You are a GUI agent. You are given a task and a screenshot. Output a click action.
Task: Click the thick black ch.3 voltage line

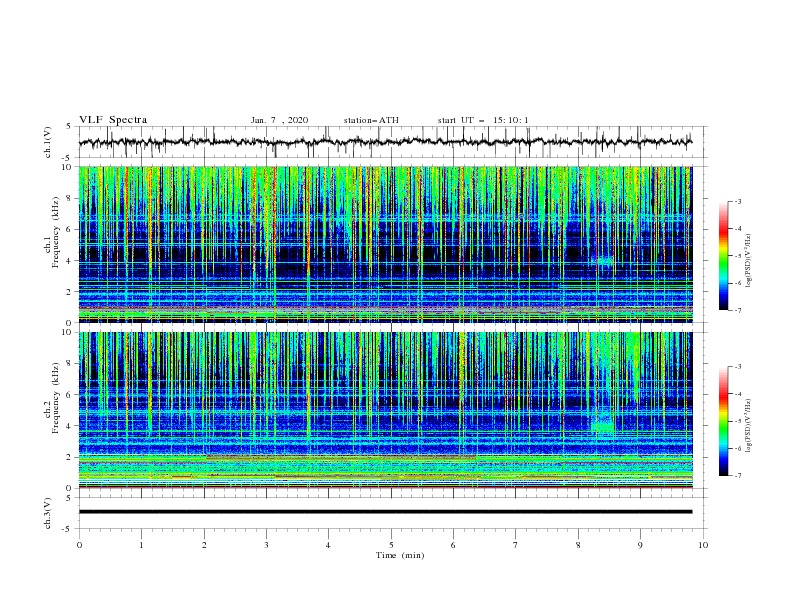point(385,512)
